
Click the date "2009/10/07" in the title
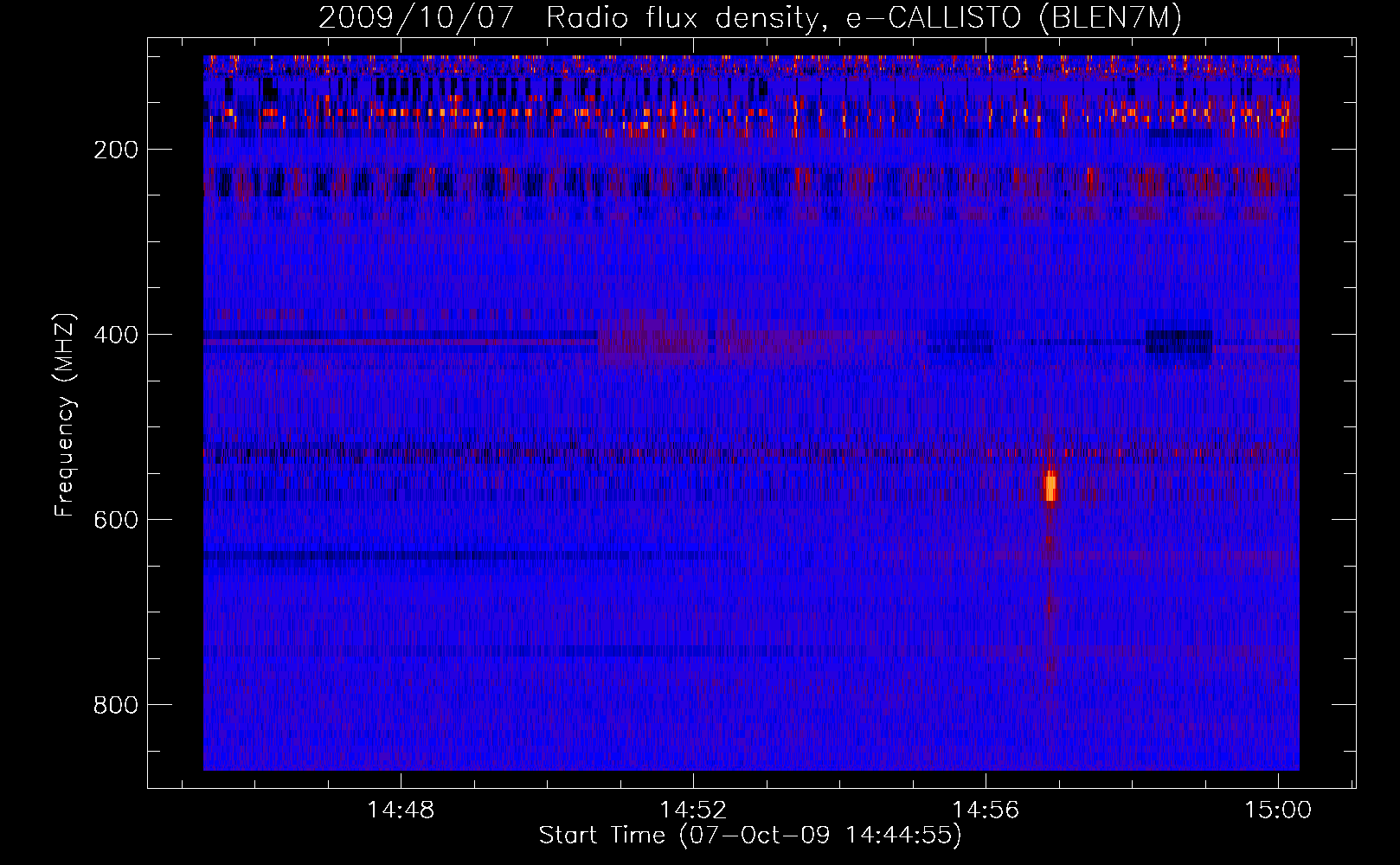click(416, 18)
